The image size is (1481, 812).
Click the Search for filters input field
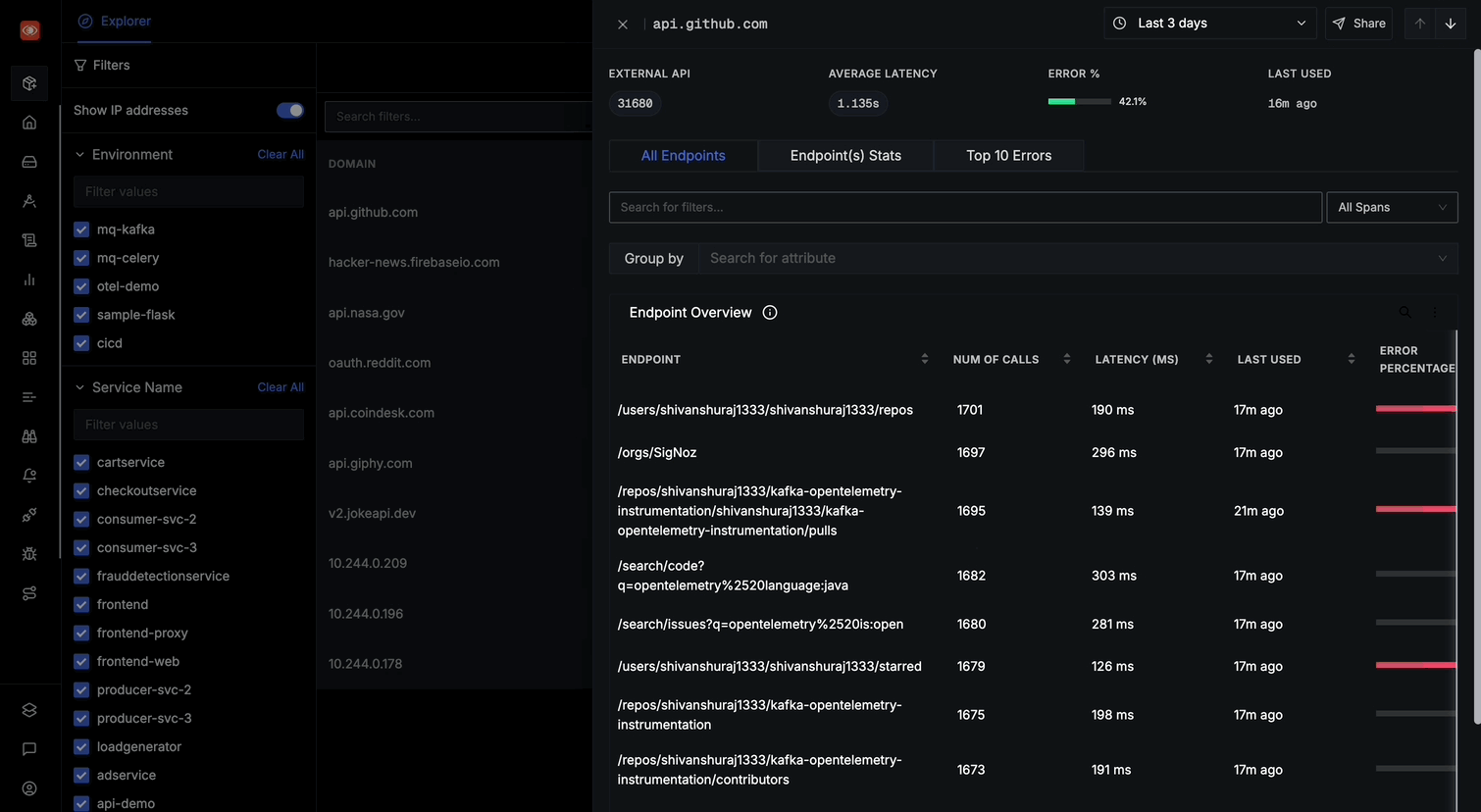(964, 207)
